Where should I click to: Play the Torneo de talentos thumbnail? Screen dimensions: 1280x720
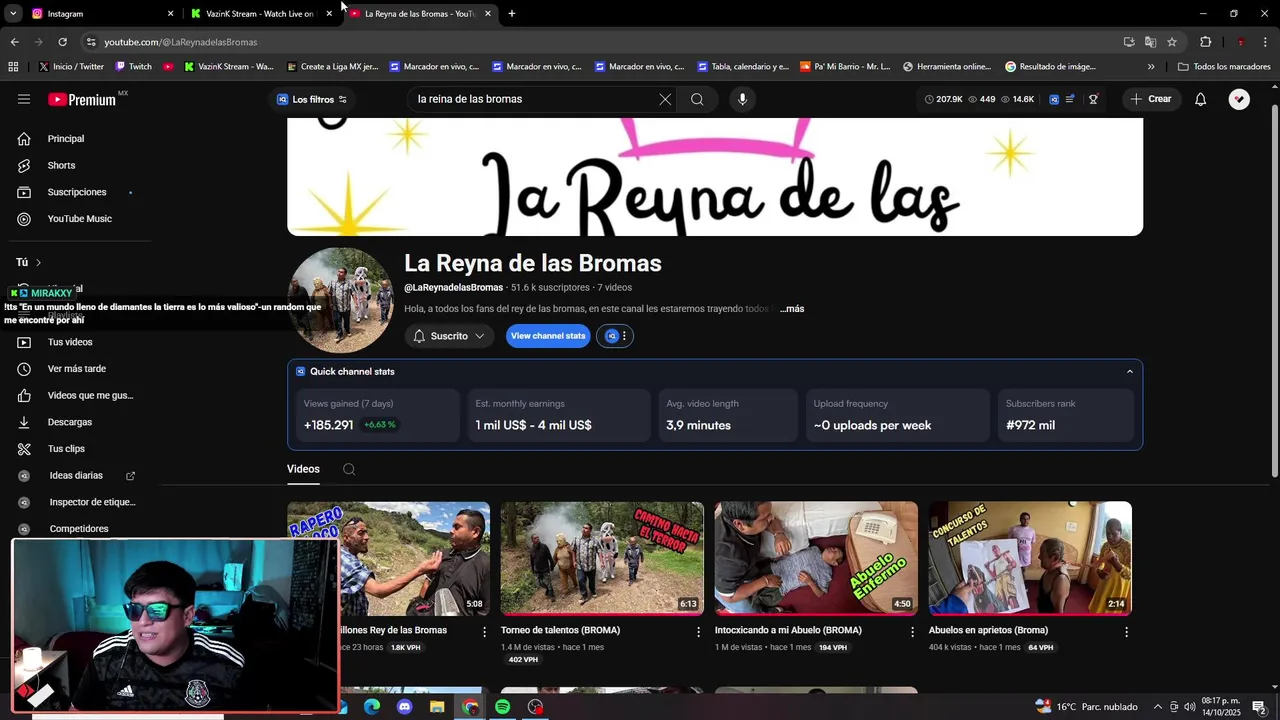602,558
